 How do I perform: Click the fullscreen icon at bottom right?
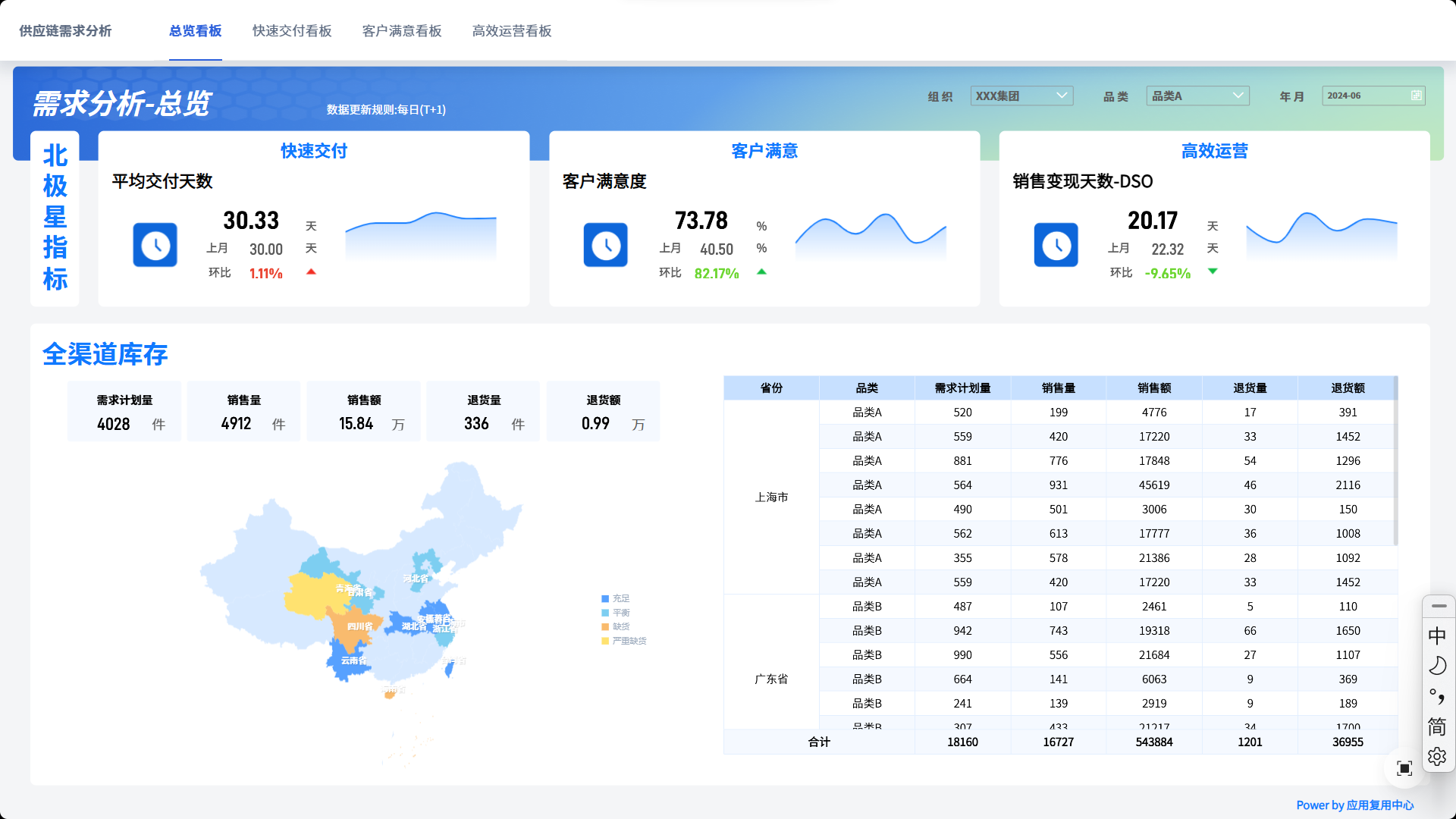(x=1404, y=768)
